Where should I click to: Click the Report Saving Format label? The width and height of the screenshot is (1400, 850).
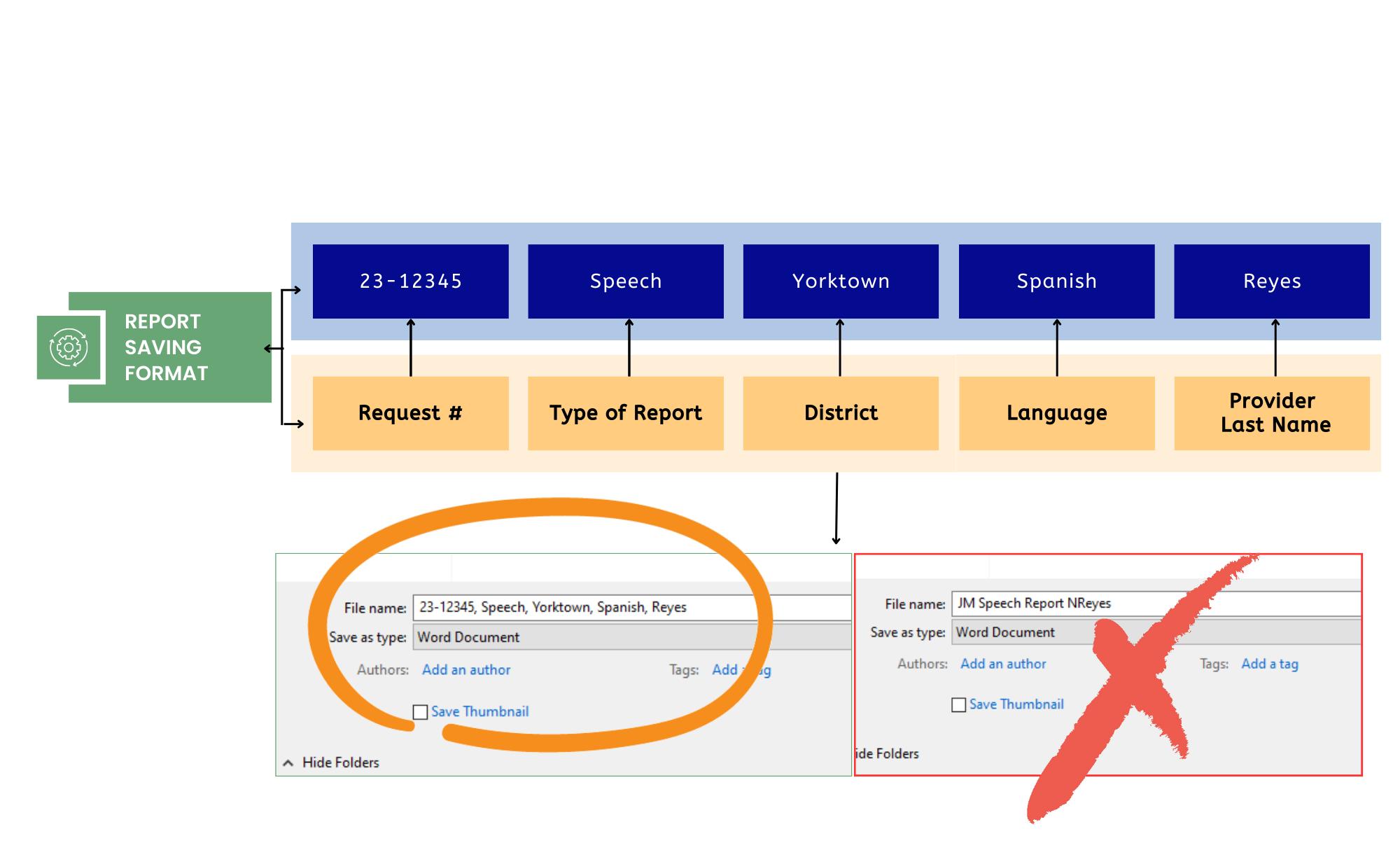point(166,347)
